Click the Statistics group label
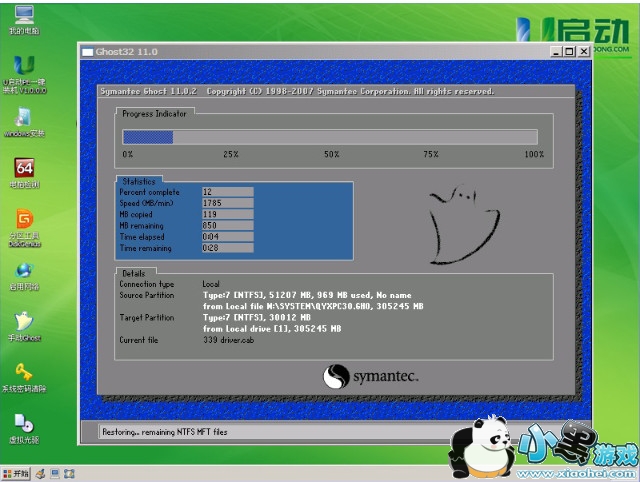This screenshot has height=482, width=640. [x=139, y=181]
